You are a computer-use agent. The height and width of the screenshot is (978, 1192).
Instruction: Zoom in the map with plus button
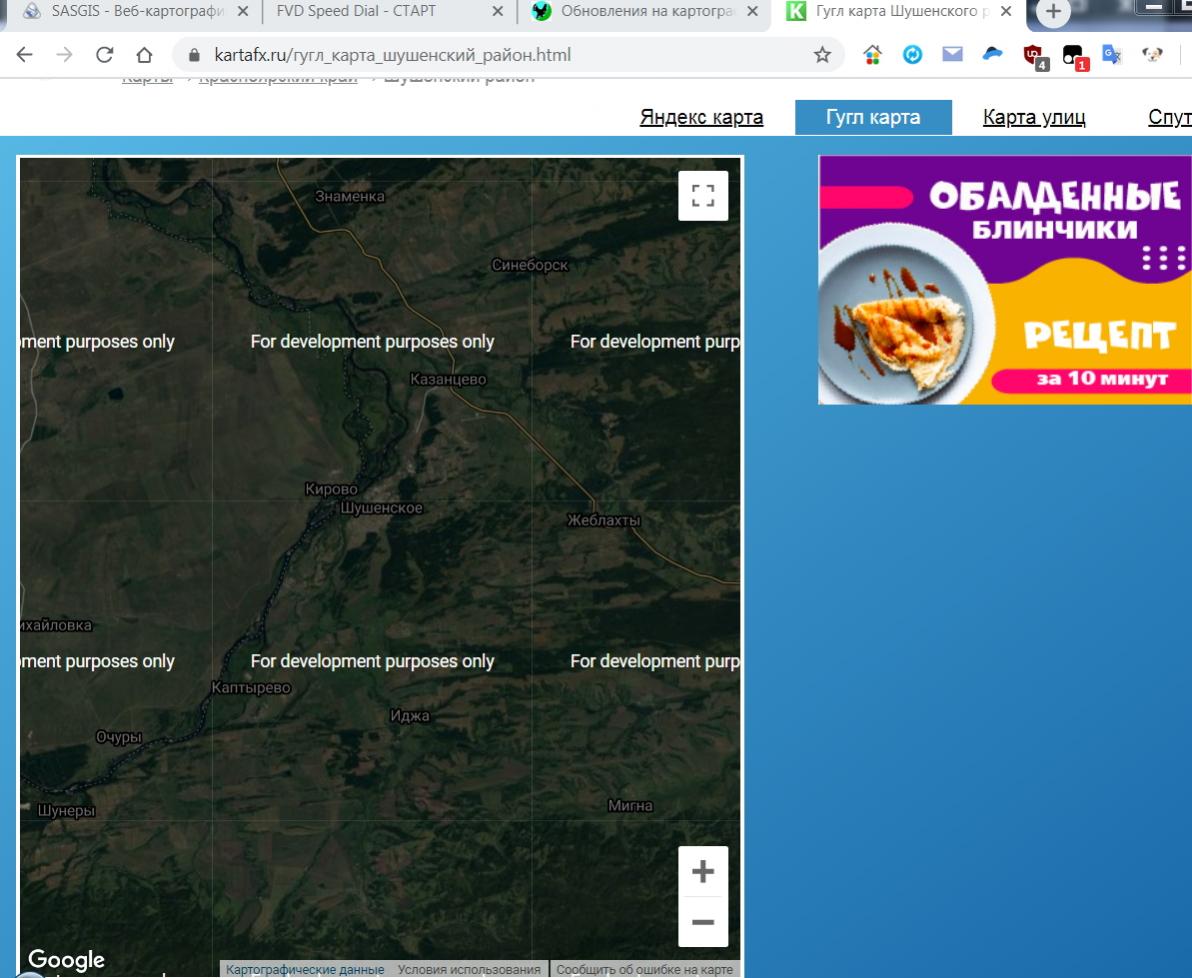703,871
